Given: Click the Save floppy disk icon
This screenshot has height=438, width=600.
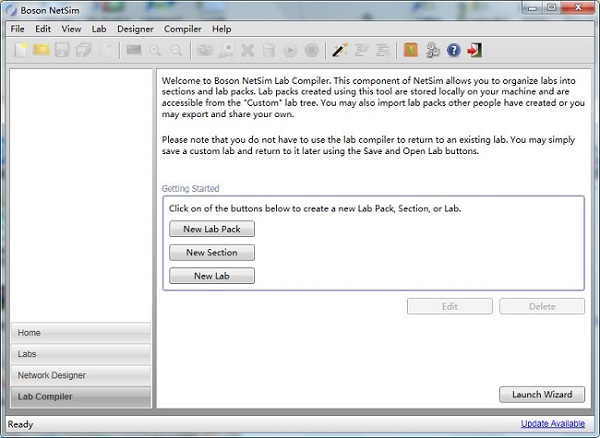Looking at the screenshot, I should click(x=62, y=50).
